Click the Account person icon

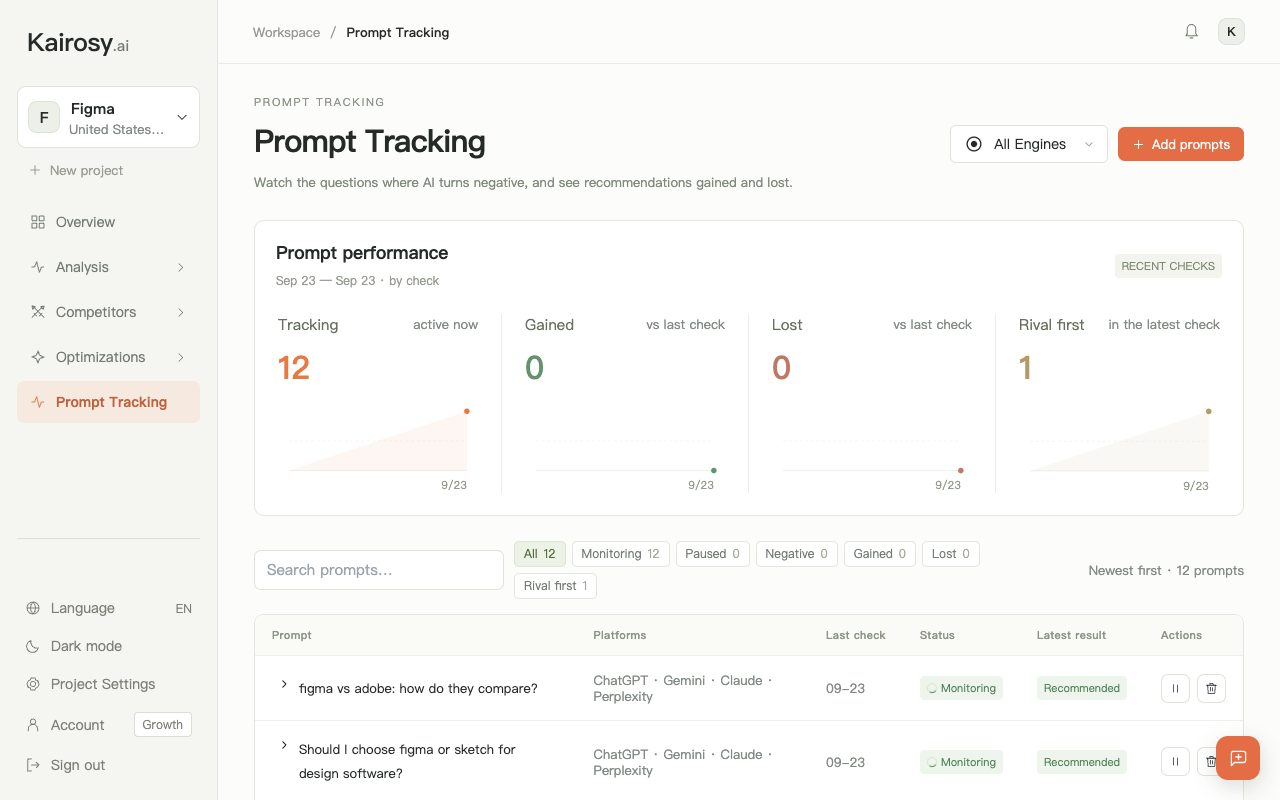point(33,725)
